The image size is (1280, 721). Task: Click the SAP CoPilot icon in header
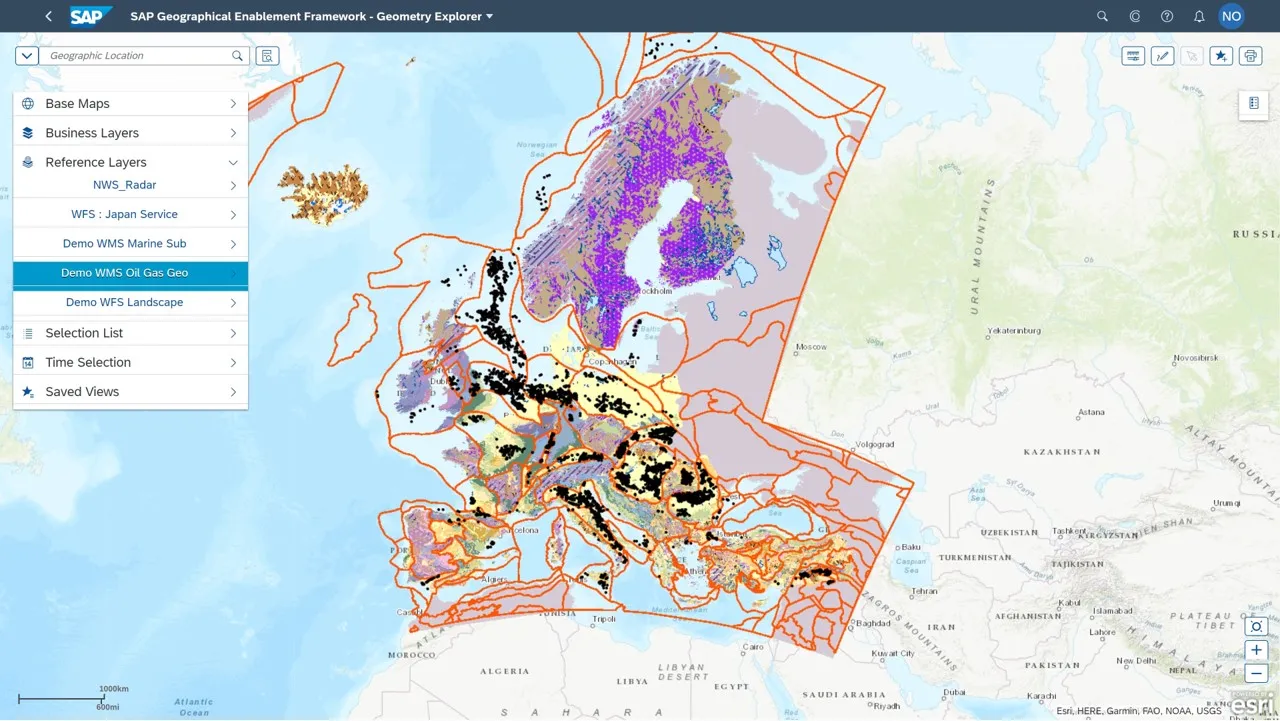point(1135,16)
